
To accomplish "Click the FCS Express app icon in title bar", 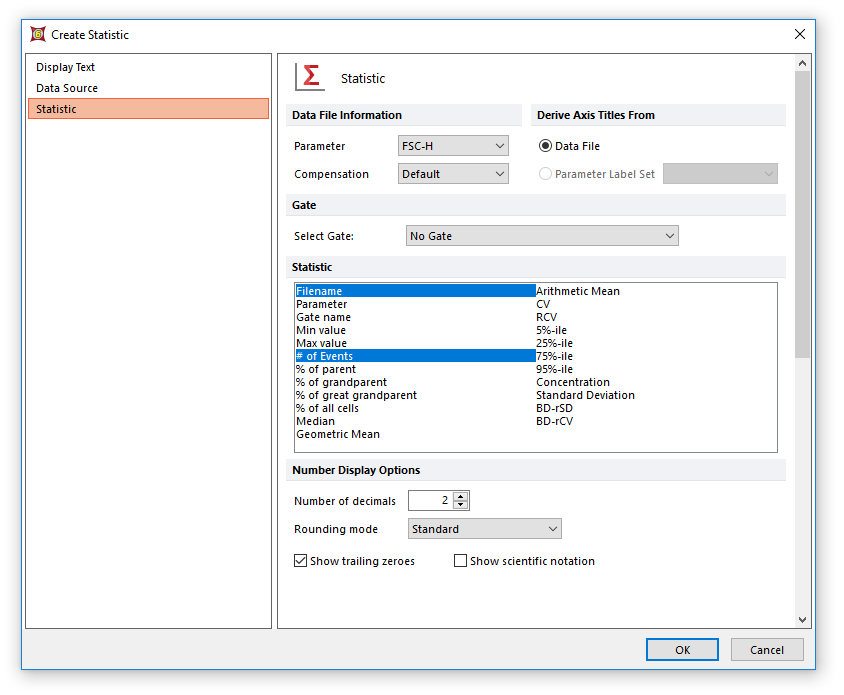I will click(x=38, y=34).
